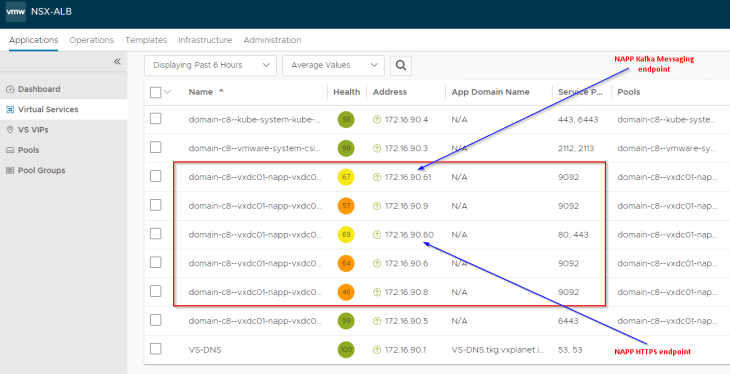Click the Dashboard gauge icon
Screen dimensions: 730x374
(10, 89)
